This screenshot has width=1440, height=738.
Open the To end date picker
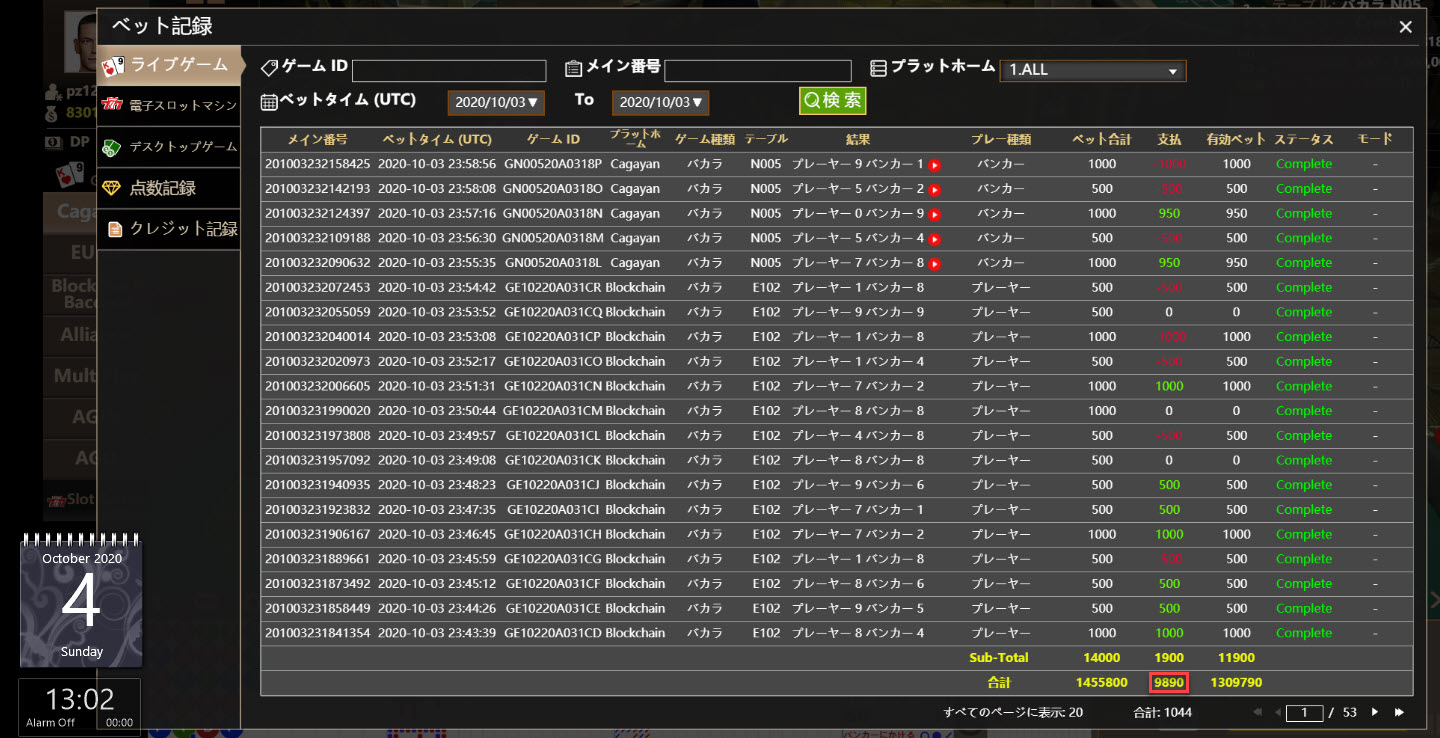(x=660, y=102)
